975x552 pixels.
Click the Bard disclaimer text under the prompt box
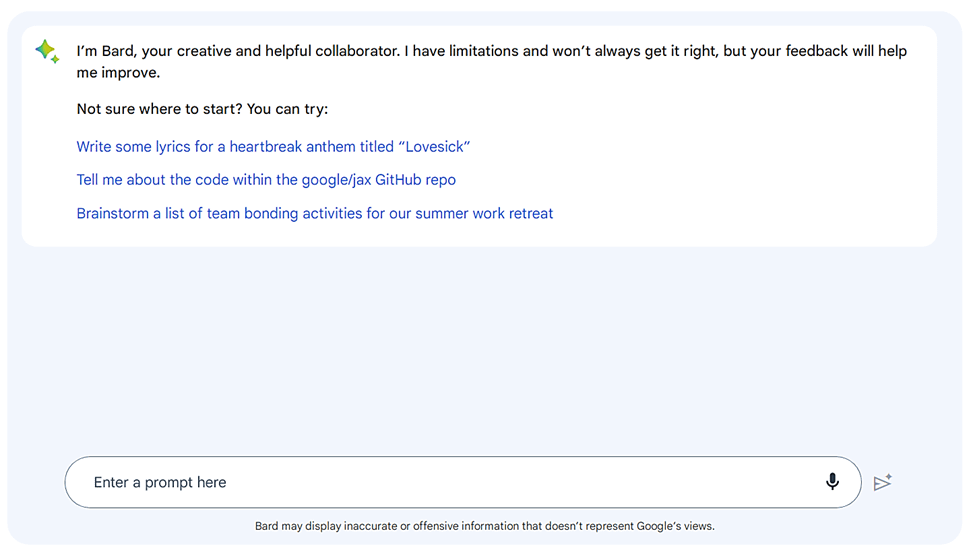click(x=484, y=526)
